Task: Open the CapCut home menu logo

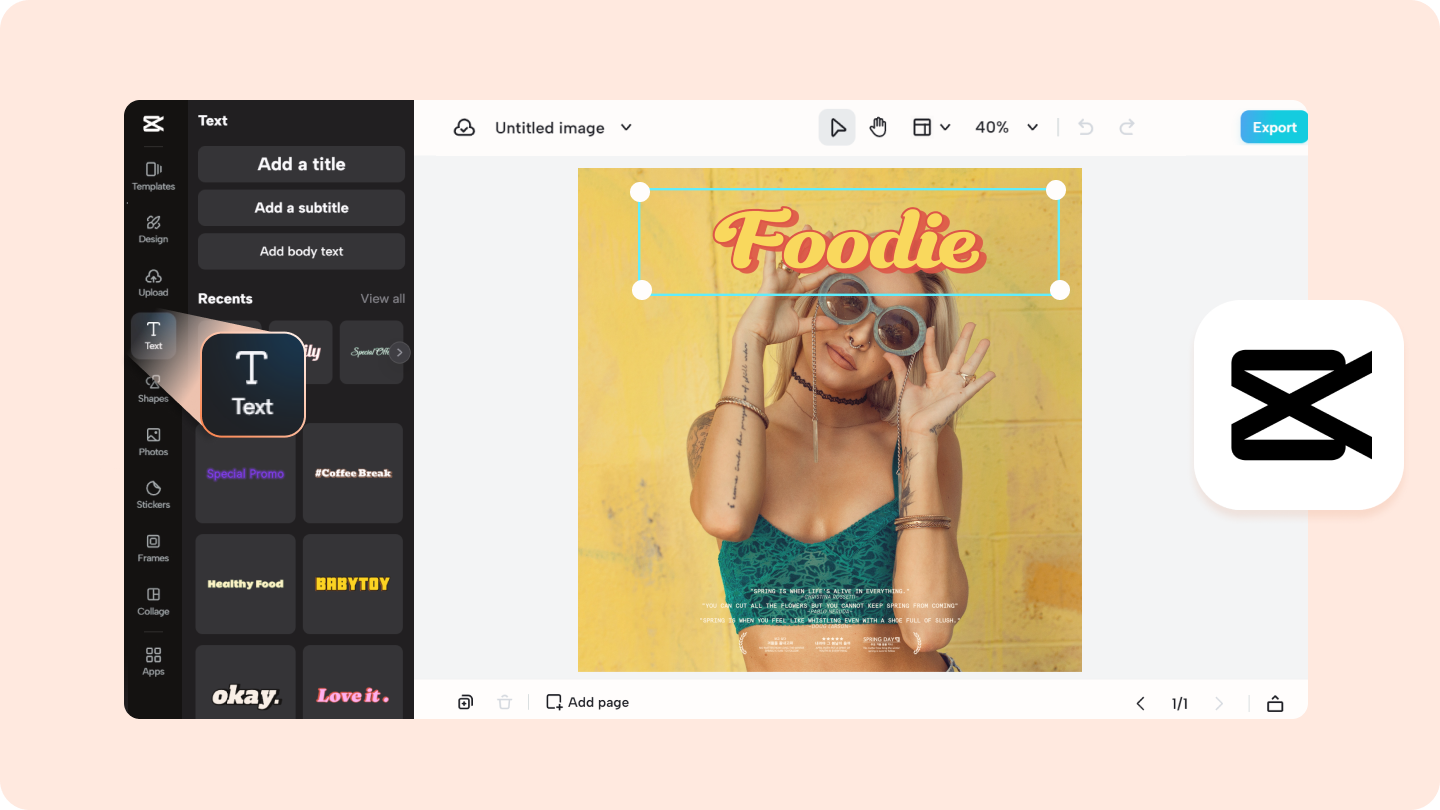Action: point(153,124)
